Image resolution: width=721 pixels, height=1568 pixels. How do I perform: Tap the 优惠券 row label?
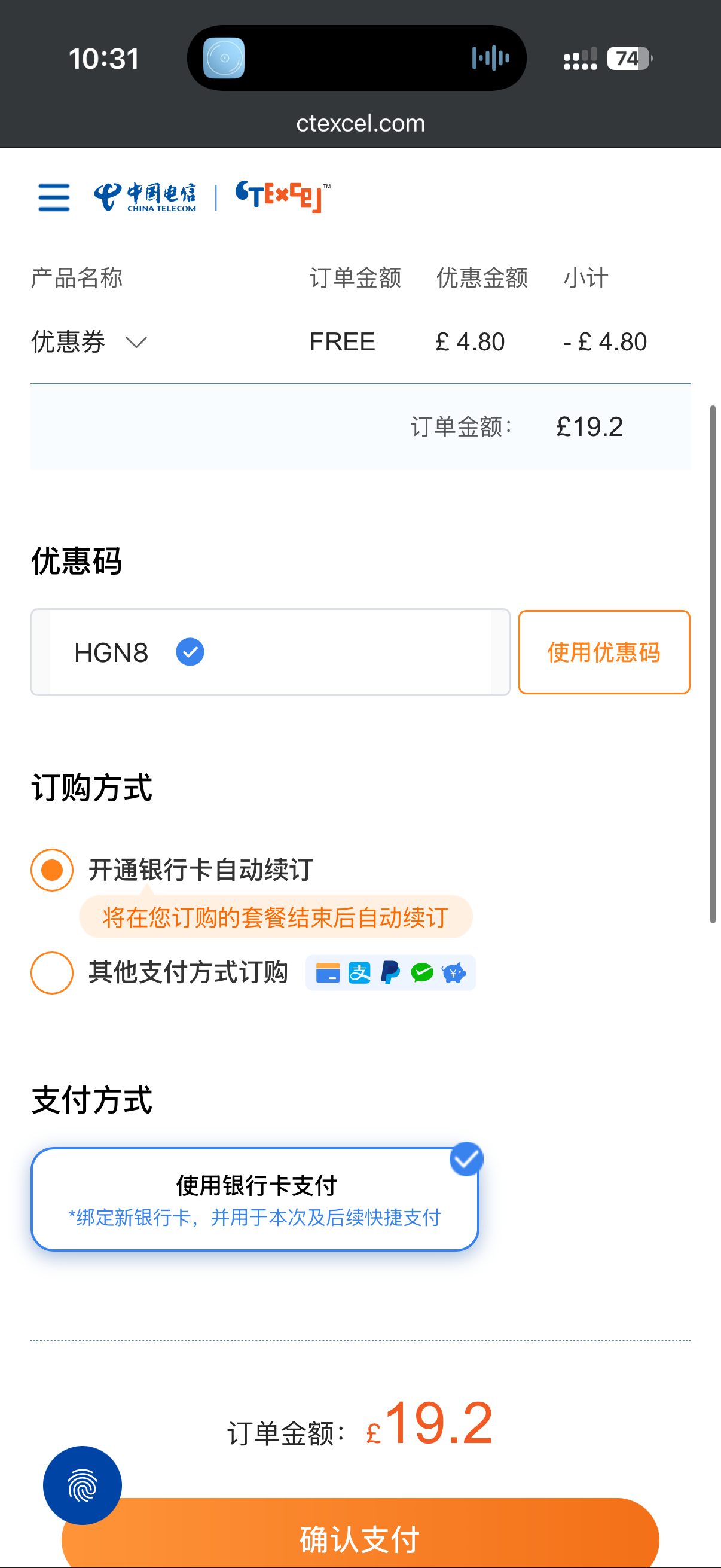coord(68,342)
